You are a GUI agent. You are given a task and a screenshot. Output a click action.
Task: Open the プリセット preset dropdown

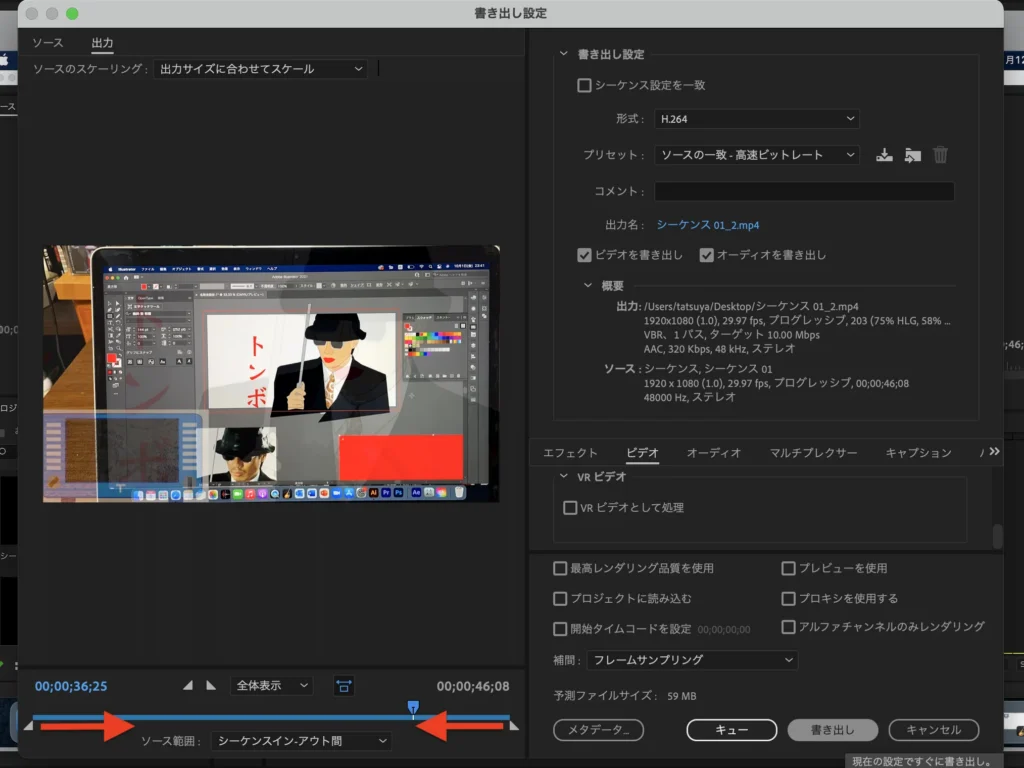click(x=756, y=155)
